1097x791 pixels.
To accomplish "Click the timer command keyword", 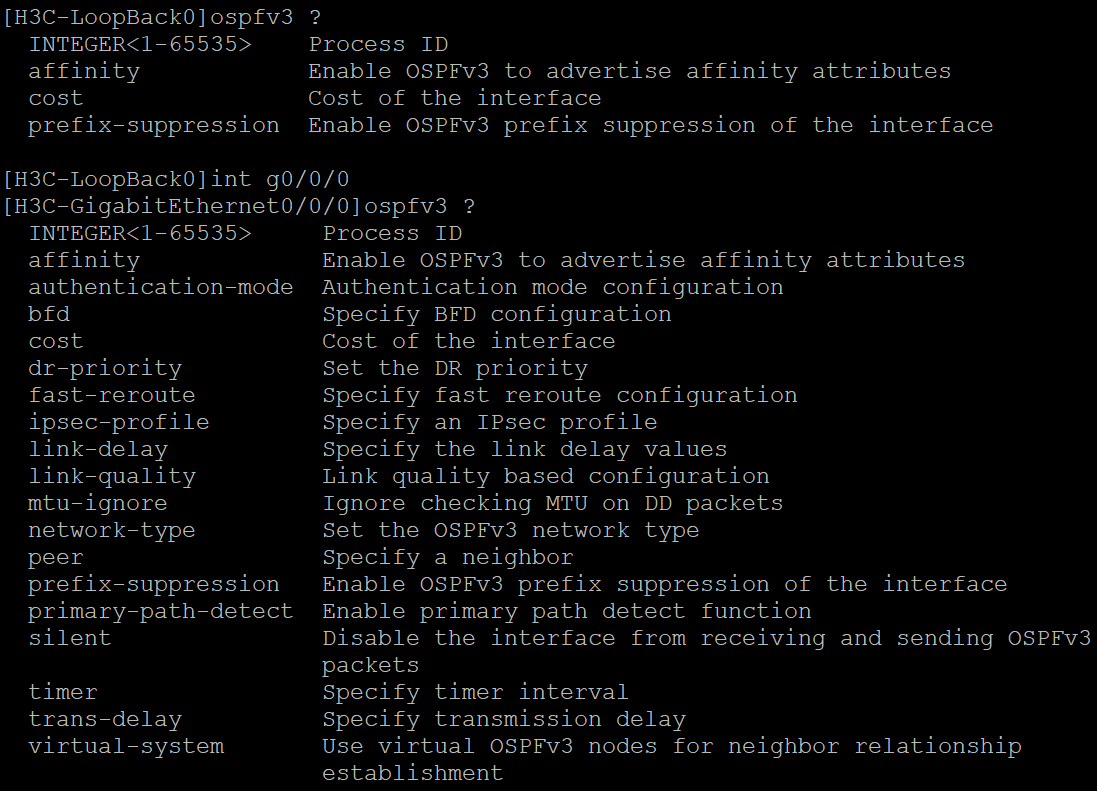I will click(x=62, y=692).
